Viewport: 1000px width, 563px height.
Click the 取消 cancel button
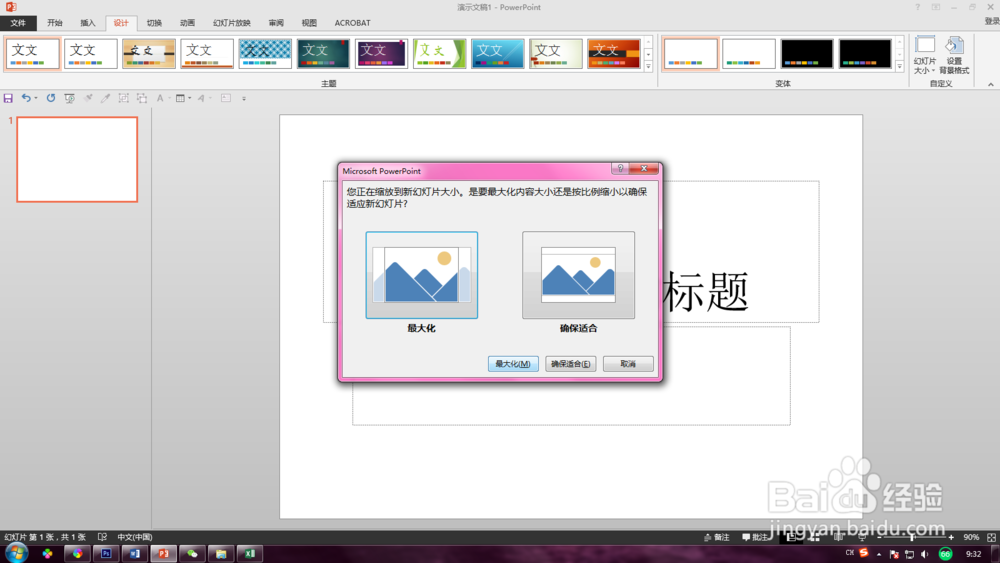pyautogui.click(x=628, y=363)
